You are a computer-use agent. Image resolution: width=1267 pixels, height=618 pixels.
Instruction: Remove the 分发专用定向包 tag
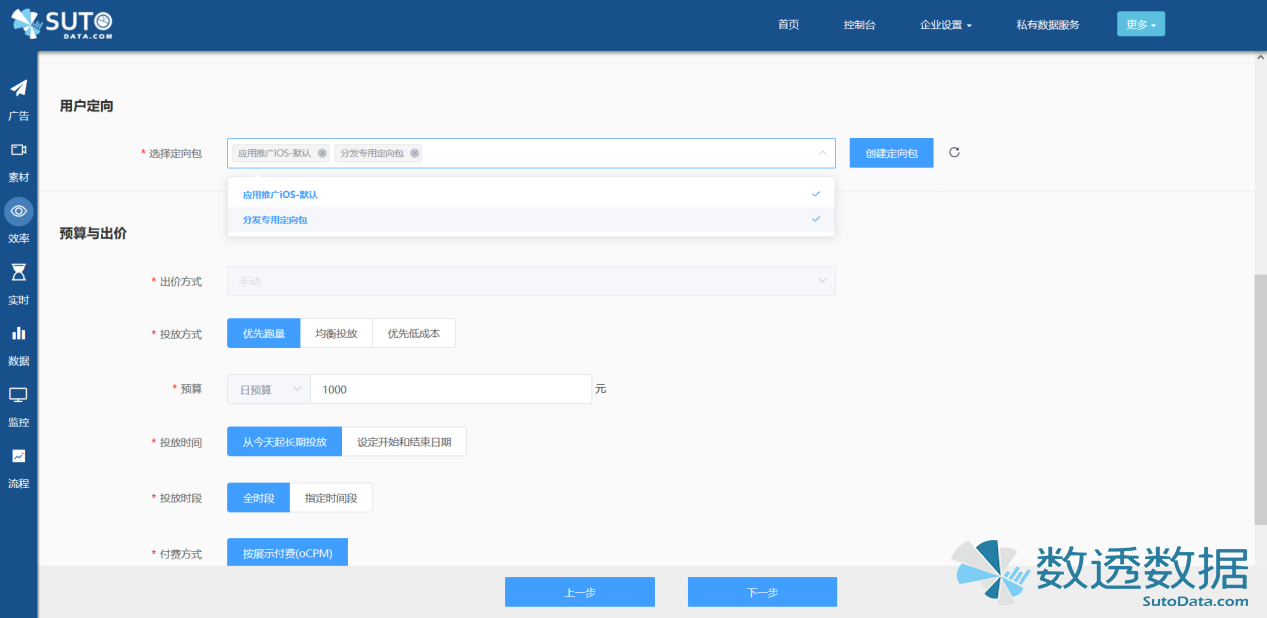pyautogui.click(x=415, y=153)
